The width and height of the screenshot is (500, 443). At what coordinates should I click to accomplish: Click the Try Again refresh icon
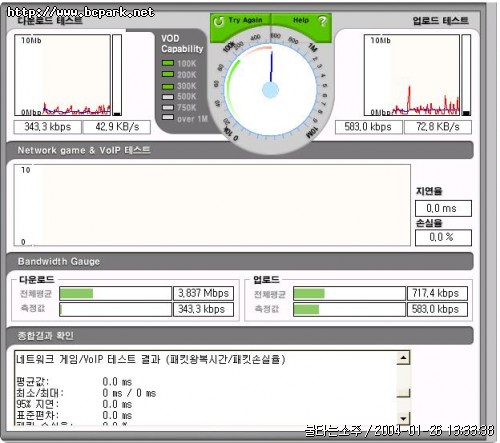[x=219, y=21]
